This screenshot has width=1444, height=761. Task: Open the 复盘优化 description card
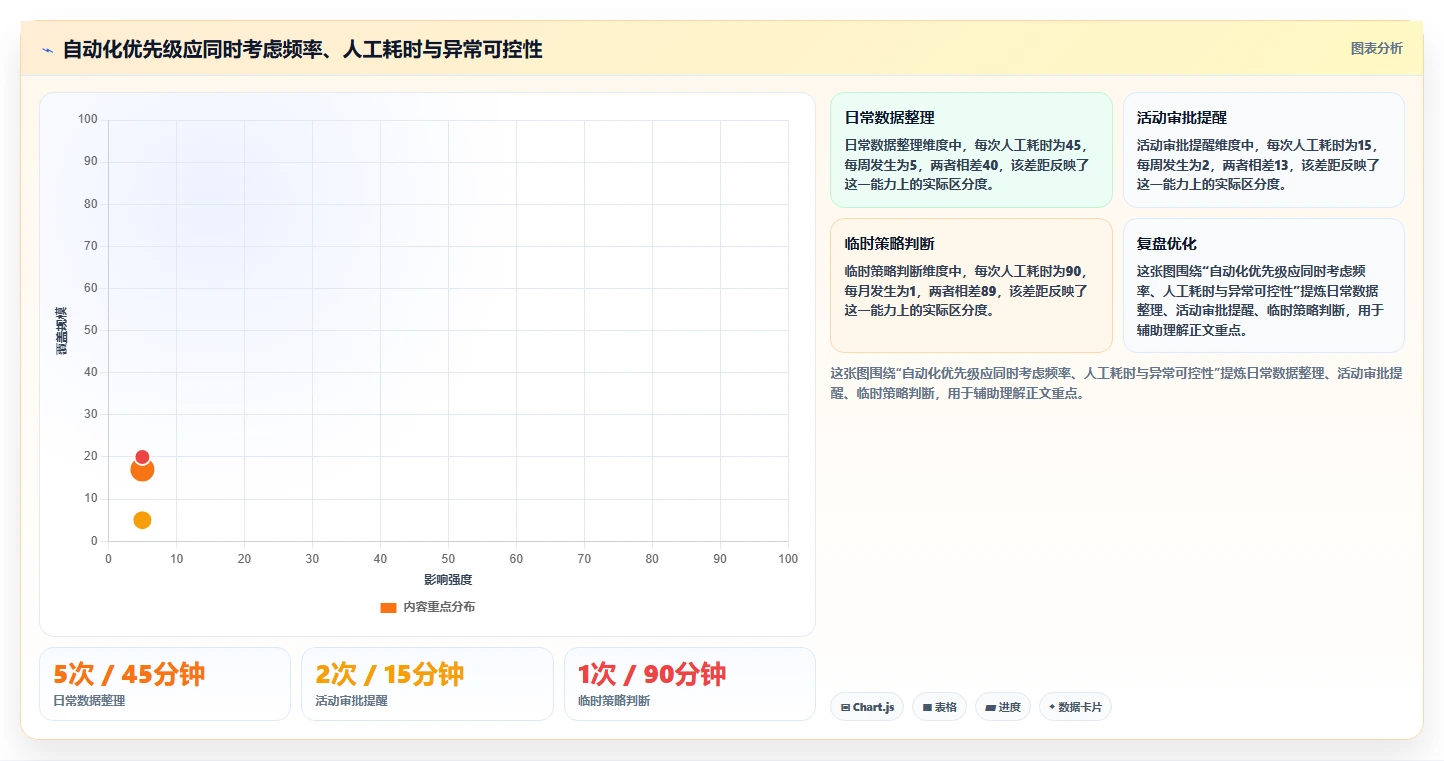(x=1263, y=286)
